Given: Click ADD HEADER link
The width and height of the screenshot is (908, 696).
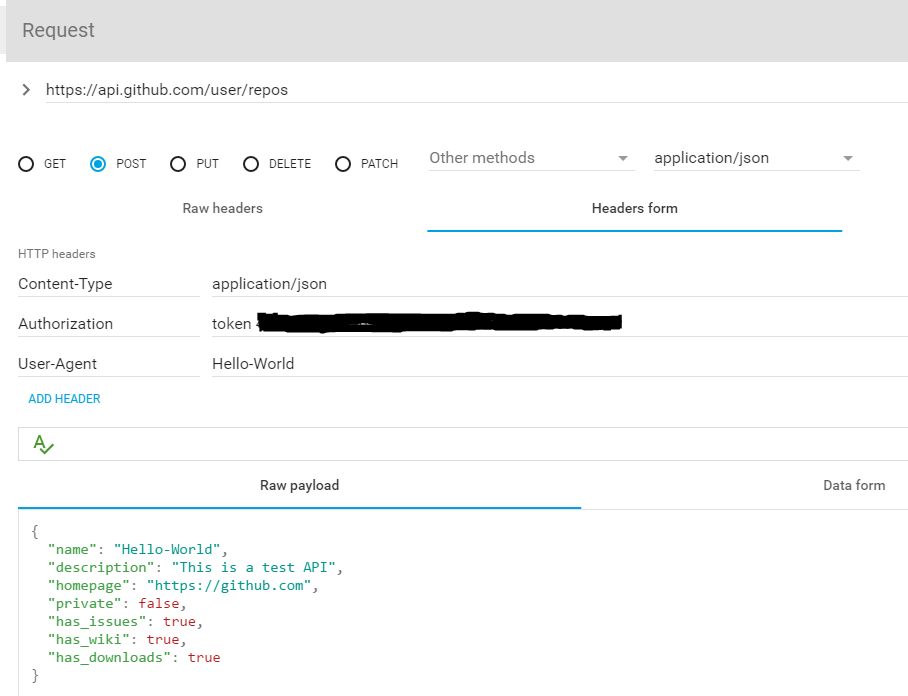Looking at the screenshot, I should [x=64, y=399].
